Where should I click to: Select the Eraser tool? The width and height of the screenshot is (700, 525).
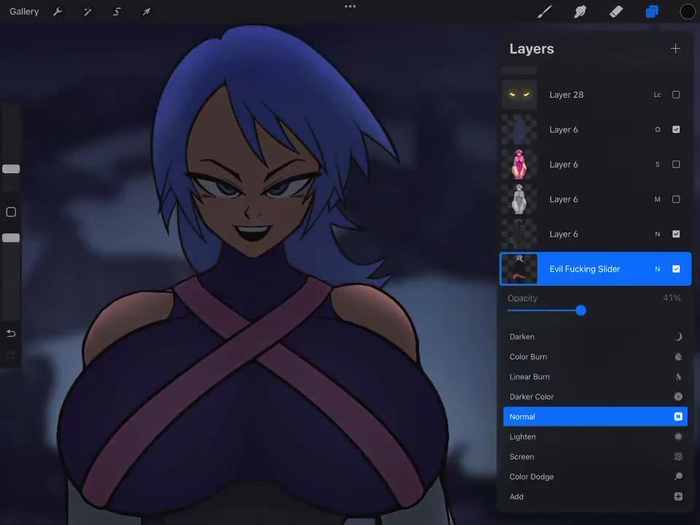point(616,12)
